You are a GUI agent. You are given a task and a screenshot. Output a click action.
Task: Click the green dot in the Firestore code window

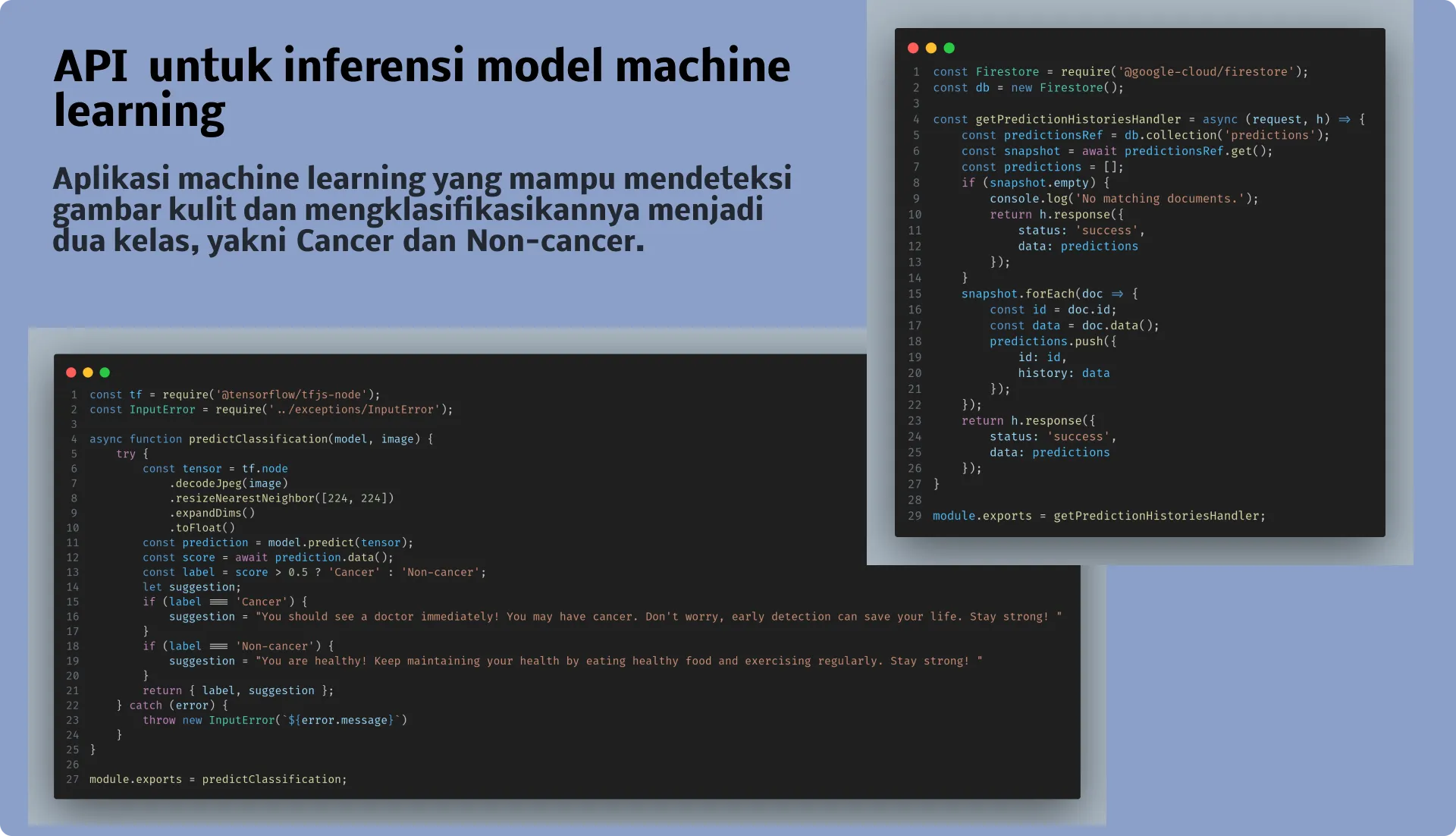click(949, 48)
